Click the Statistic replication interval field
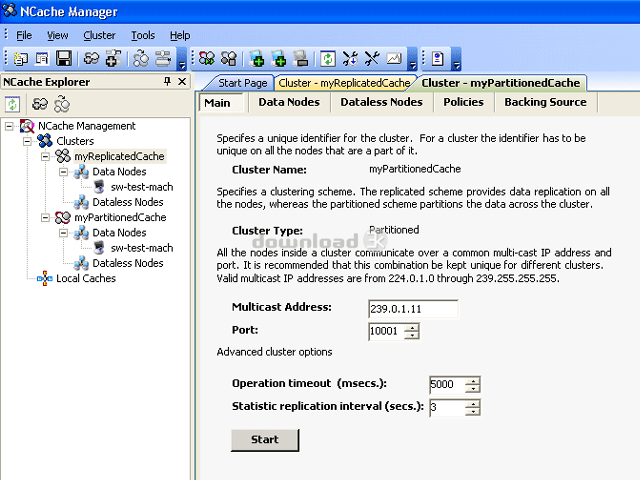Viewport: 640px width, 480px height. tap(447, 407)
